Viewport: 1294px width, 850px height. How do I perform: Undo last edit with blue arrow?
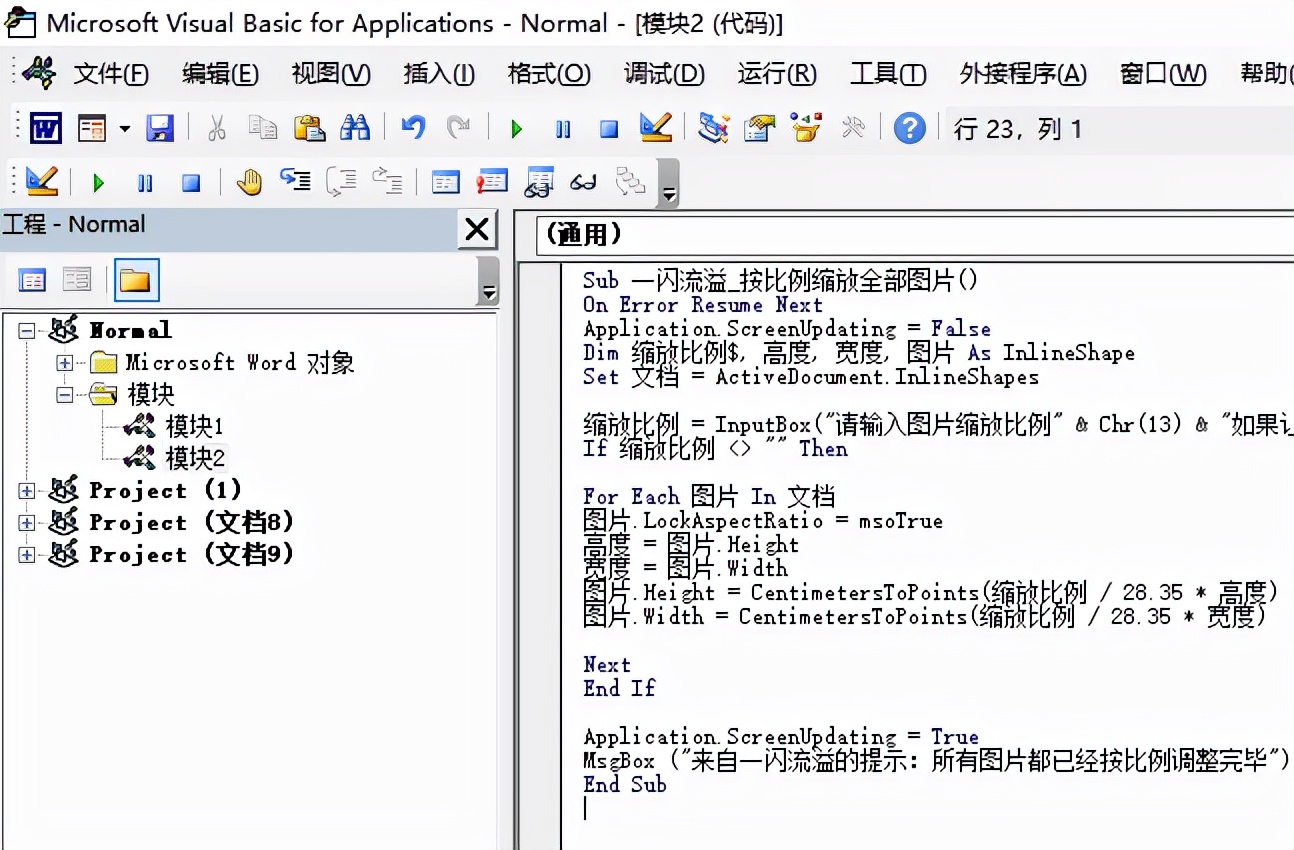(x=413, y=128)
